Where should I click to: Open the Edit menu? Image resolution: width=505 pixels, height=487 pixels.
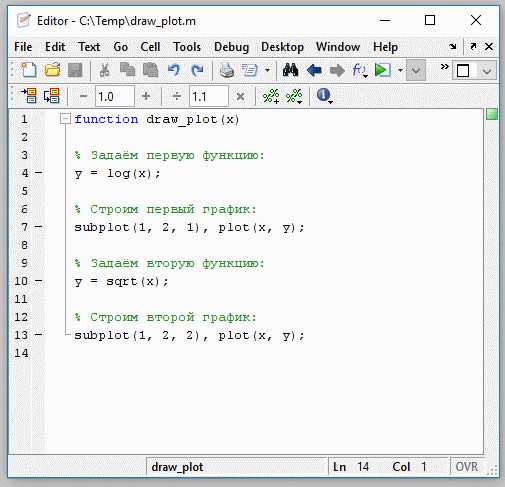click(55, 47)
